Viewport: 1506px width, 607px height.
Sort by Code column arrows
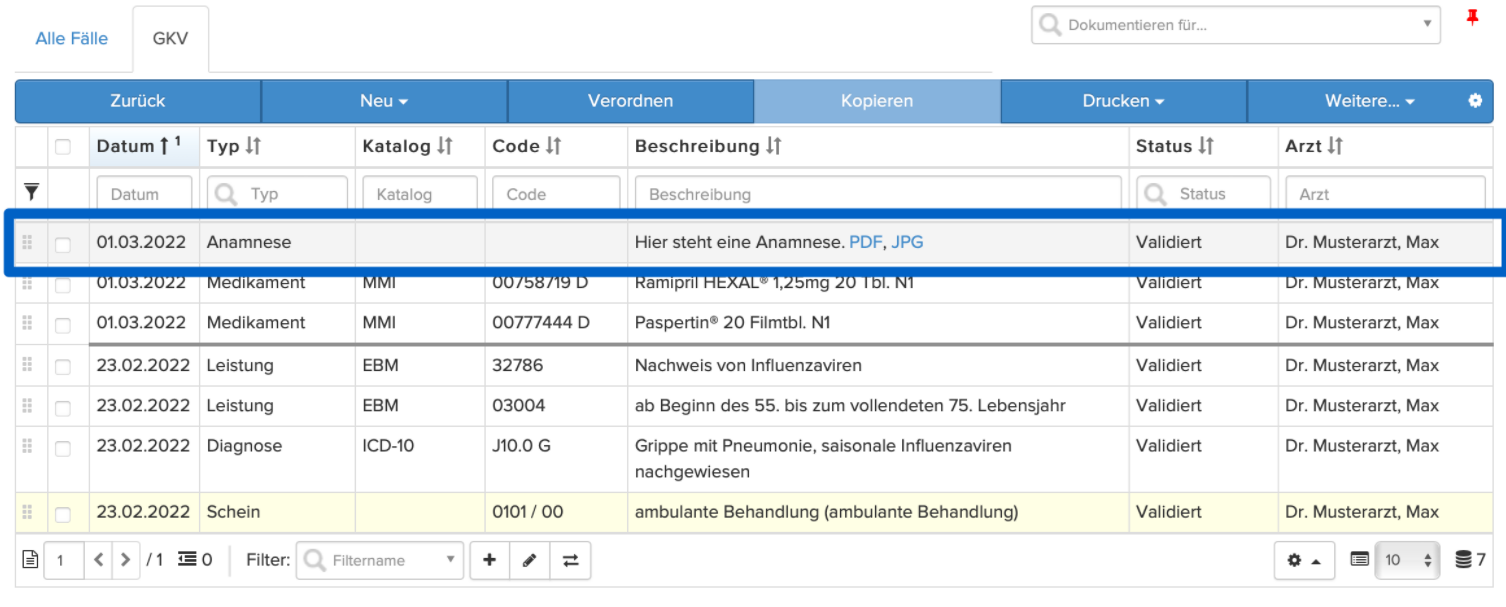[553, 146]
